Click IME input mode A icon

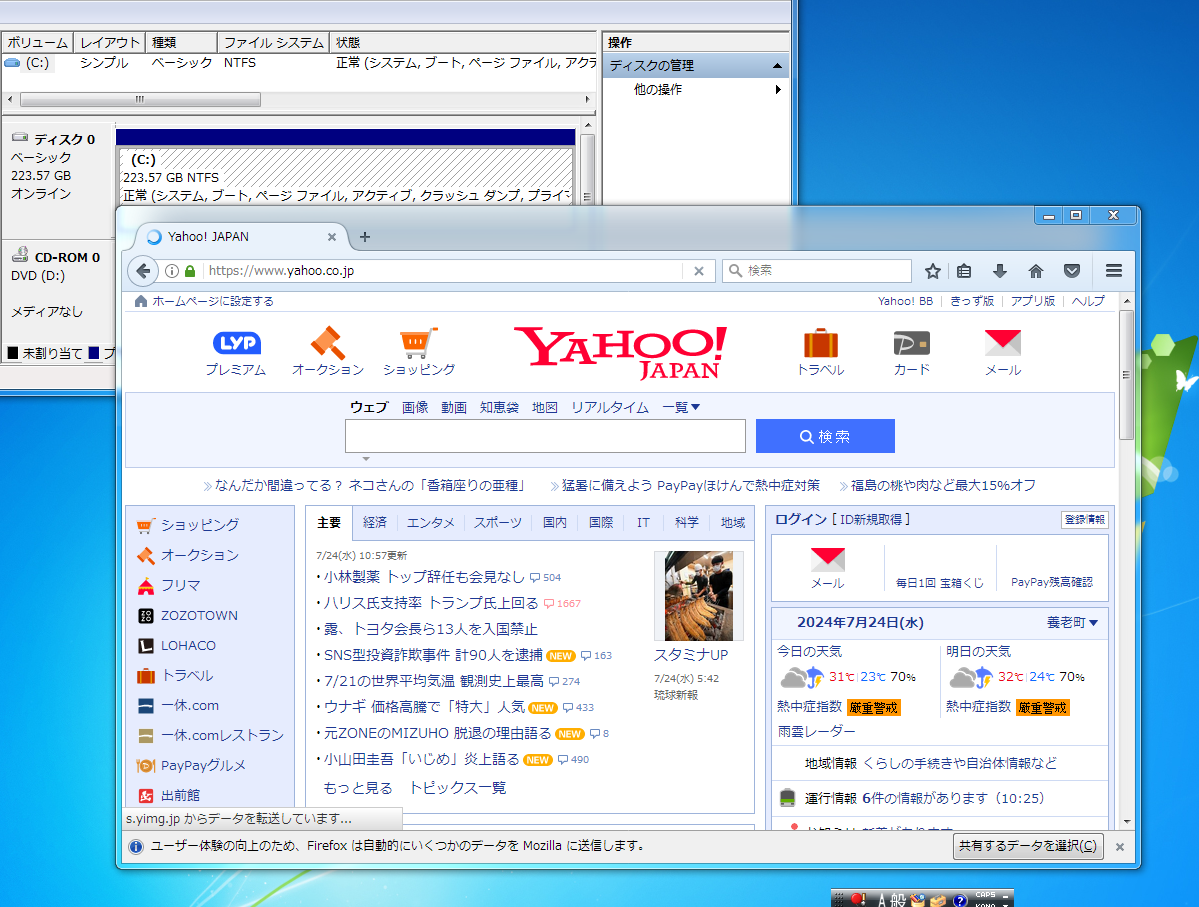tap(882, 901)
